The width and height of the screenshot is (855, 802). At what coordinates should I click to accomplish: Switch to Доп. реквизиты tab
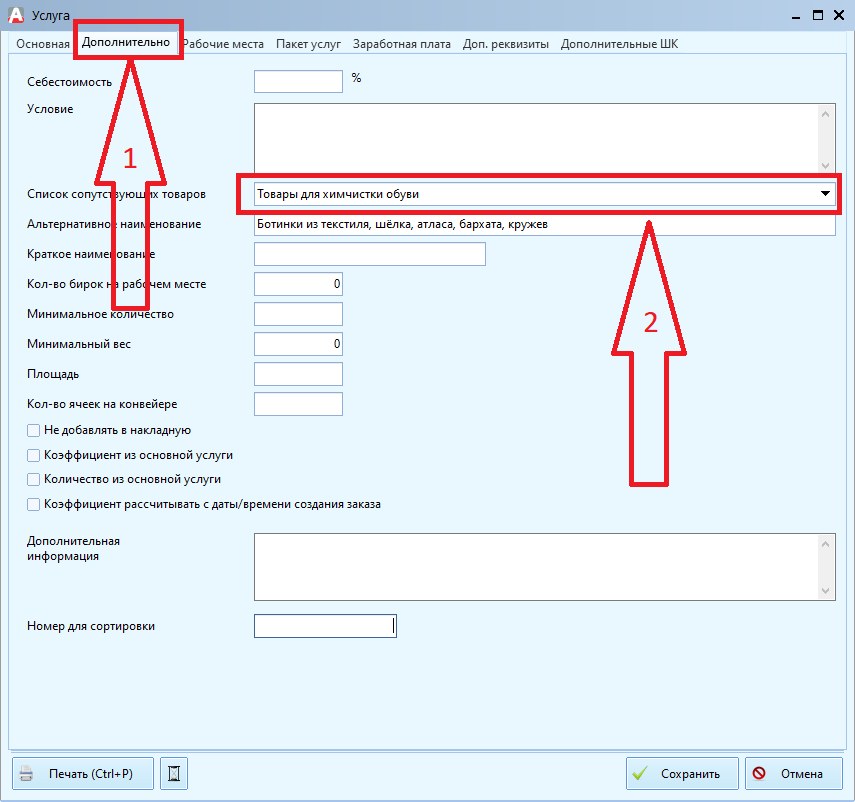[x=505, y=44]
